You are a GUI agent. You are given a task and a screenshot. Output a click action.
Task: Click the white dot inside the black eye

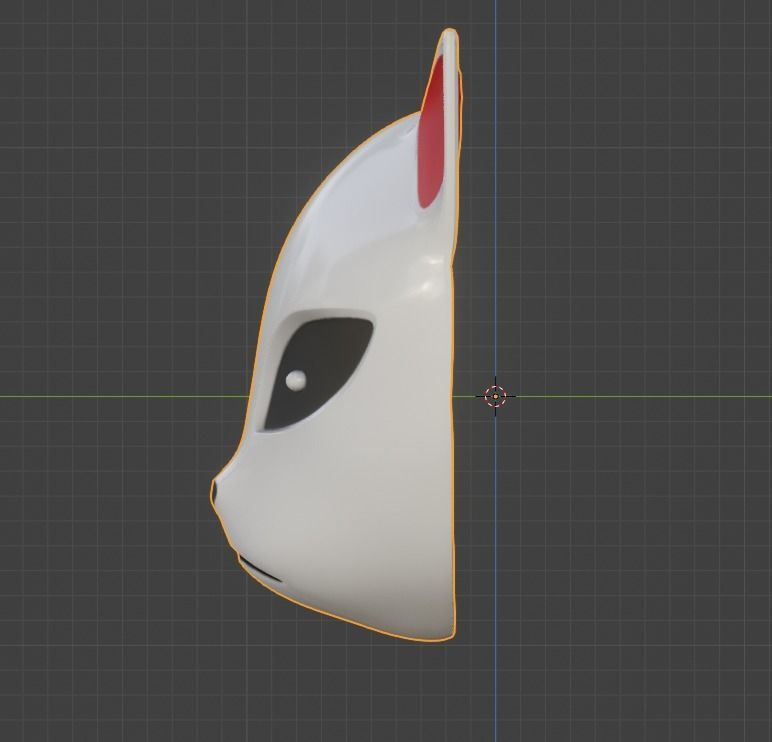coord(296,380)
